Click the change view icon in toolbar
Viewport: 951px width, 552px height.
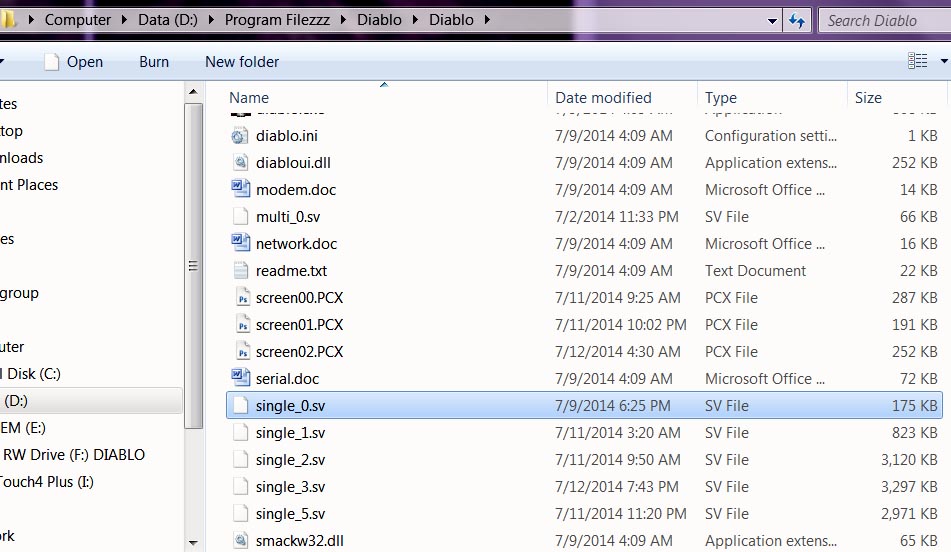pyautogui.click(x=918, y=61)
